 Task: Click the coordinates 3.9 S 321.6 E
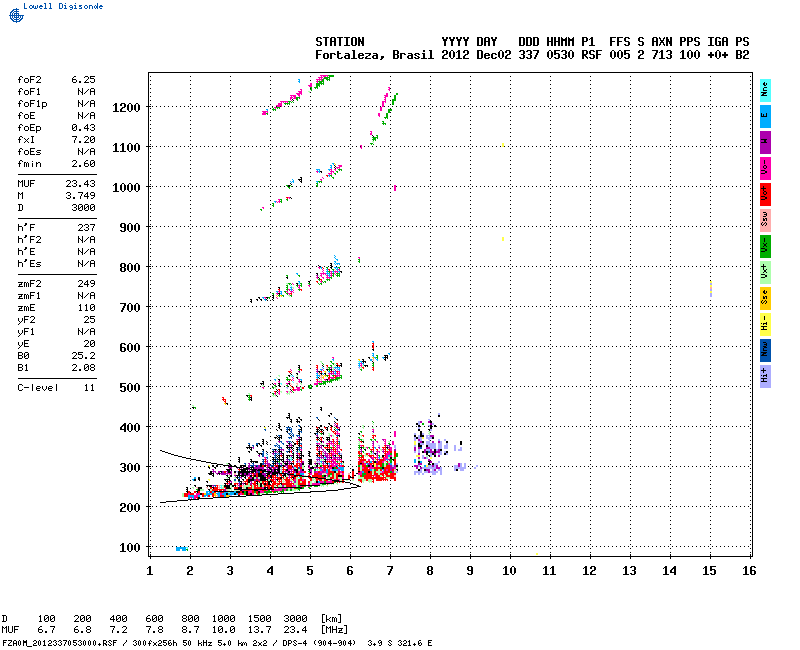[399, 643]
